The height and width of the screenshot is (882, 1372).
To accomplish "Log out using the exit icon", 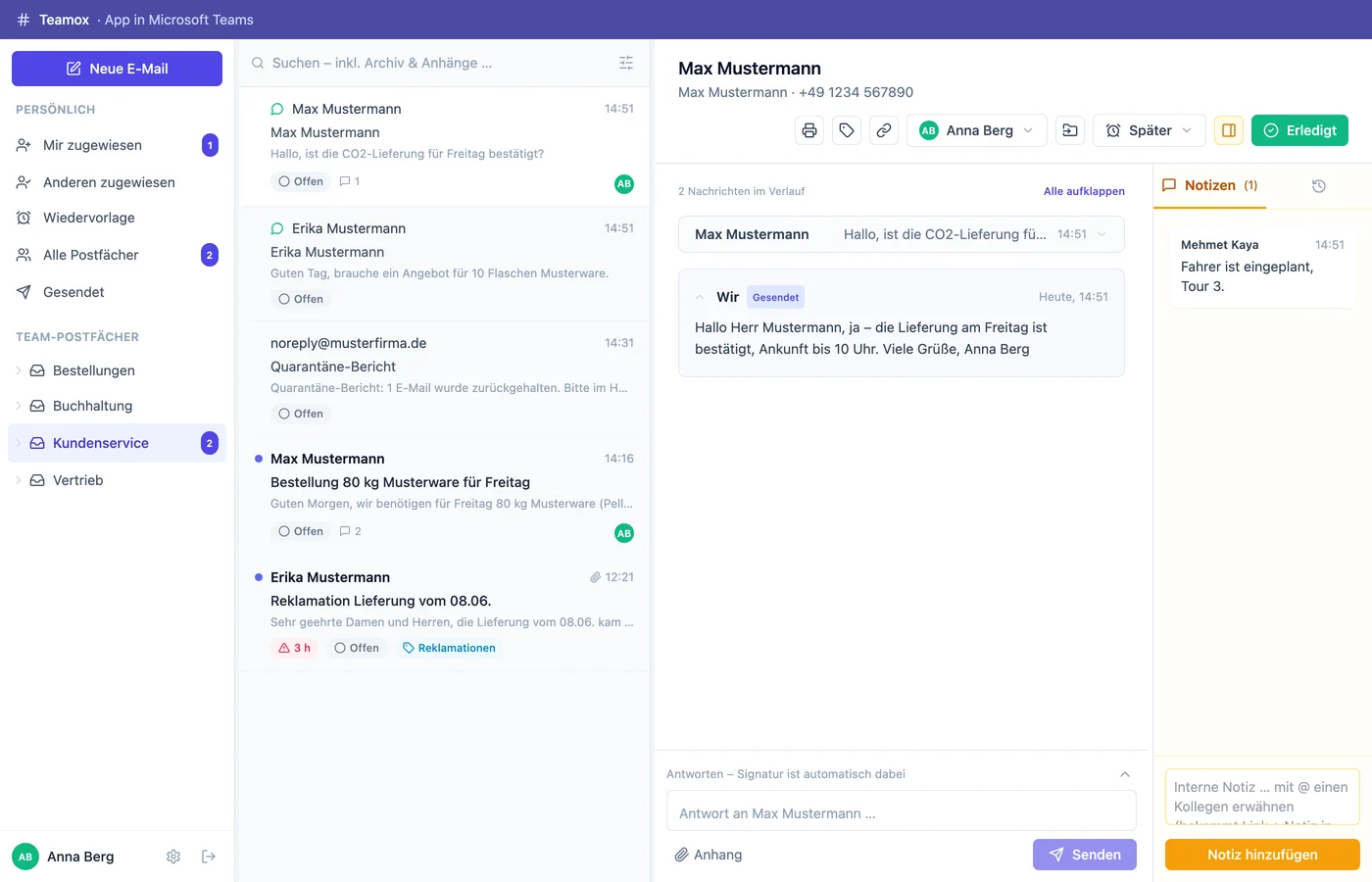I will 209,857.
